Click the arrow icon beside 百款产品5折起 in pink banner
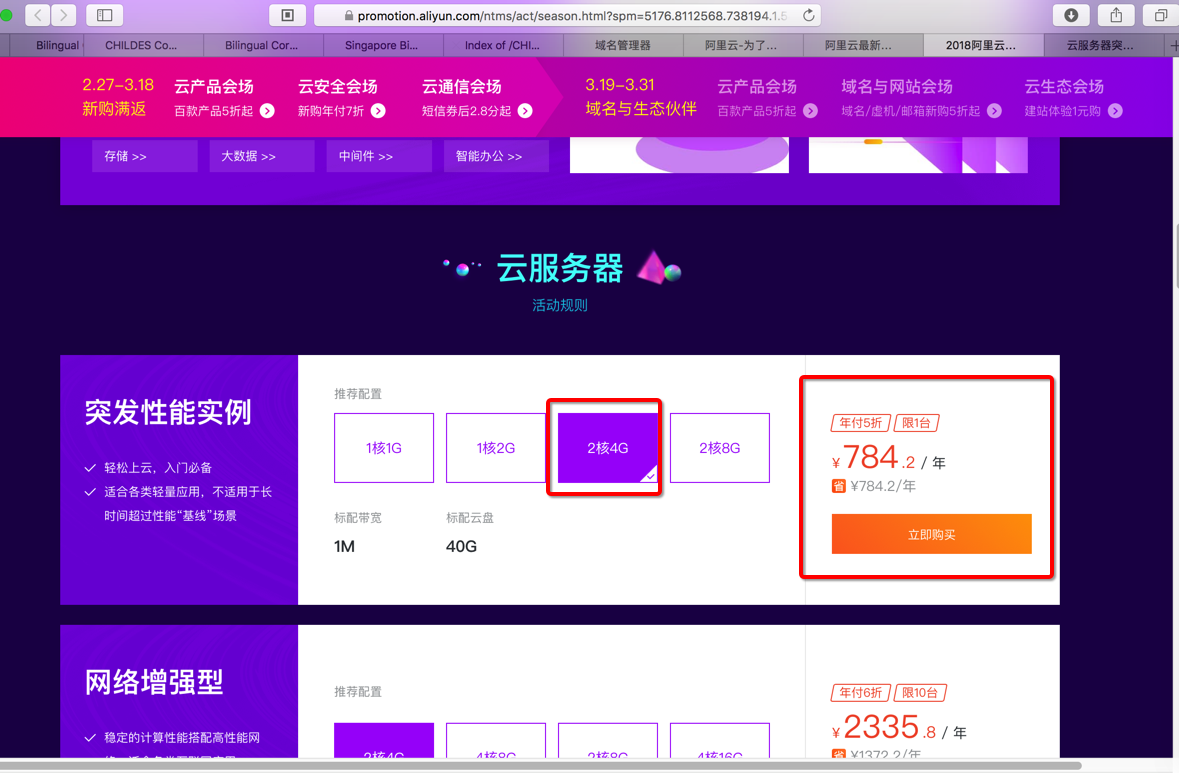Image resolution: width=1179 pixels, height=774 pixels. coord(267,111)
